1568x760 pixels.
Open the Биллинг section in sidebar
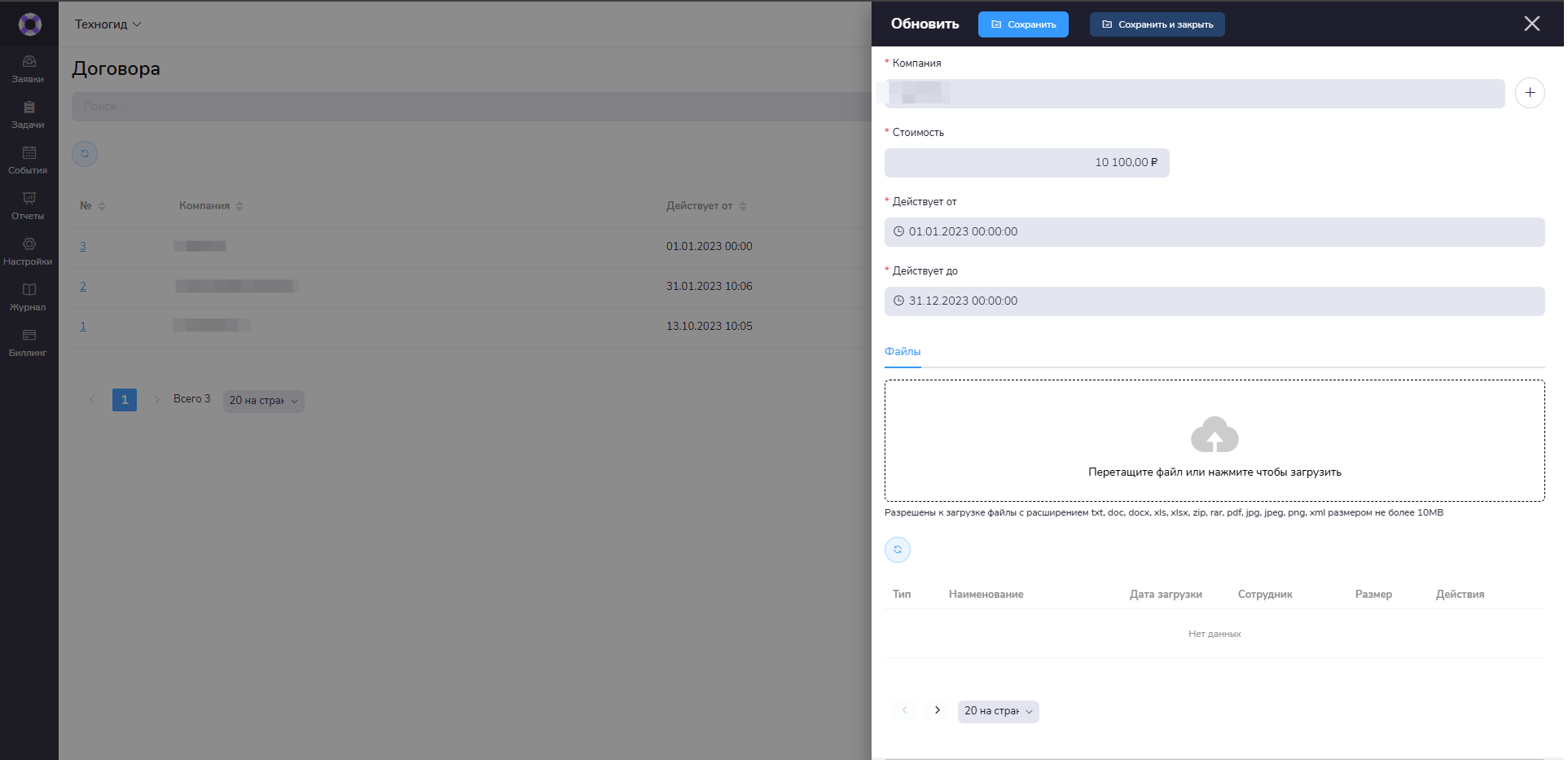[x=29, y=343]
